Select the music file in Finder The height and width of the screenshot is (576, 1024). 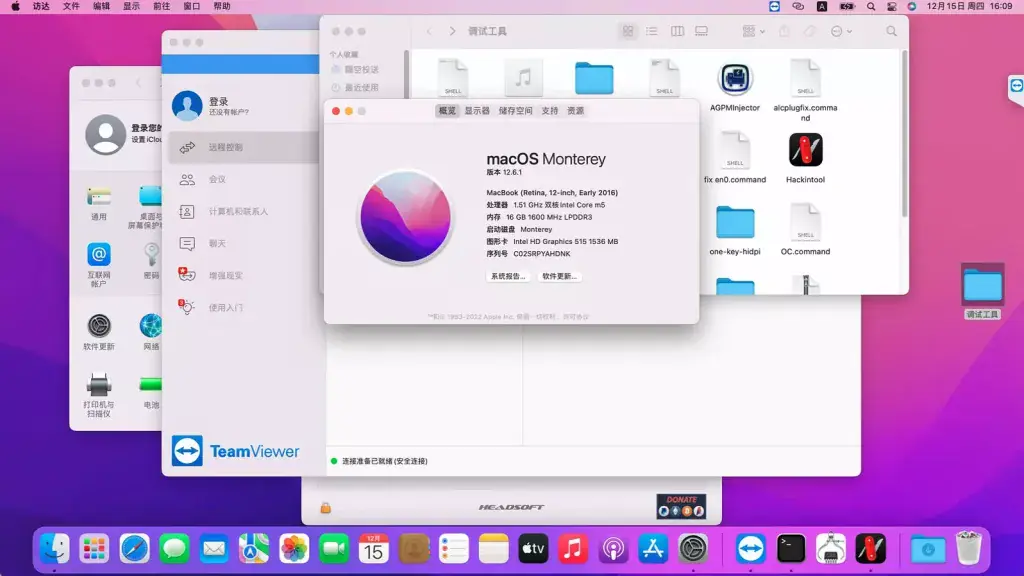tap(523, 78)
